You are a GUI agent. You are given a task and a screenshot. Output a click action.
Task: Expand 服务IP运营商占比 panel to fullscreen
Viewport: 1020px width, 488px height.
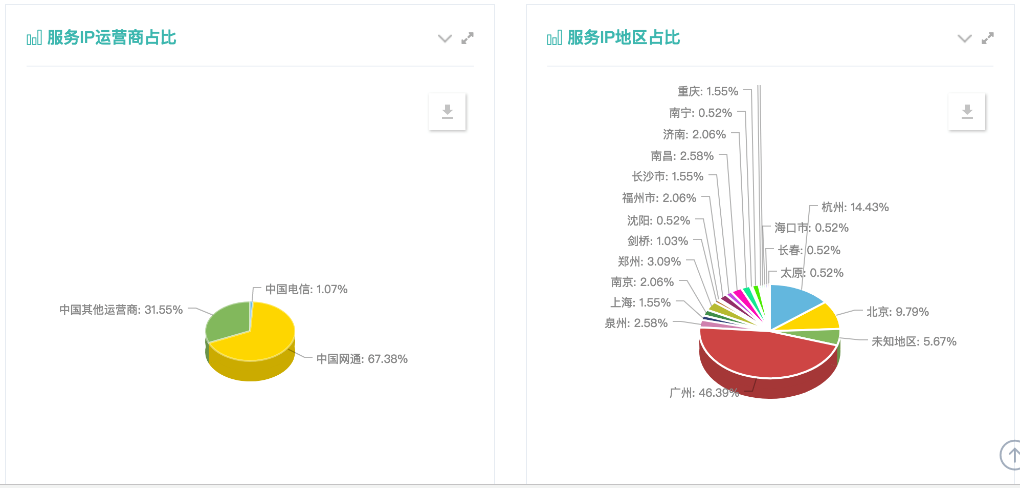point(468,38)
